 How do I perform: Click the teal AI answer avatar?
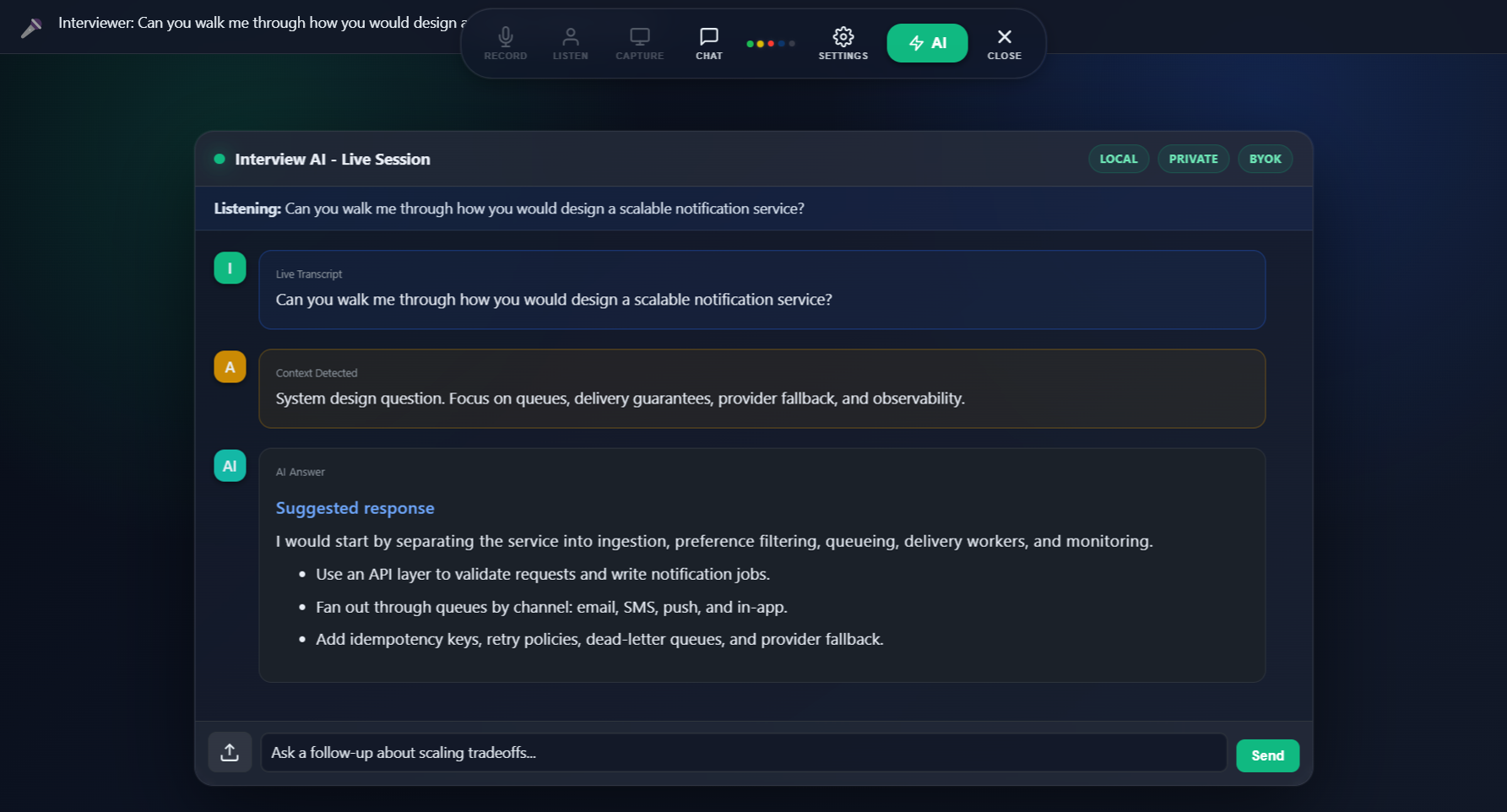pyautogui.click(x=230, y=465)
